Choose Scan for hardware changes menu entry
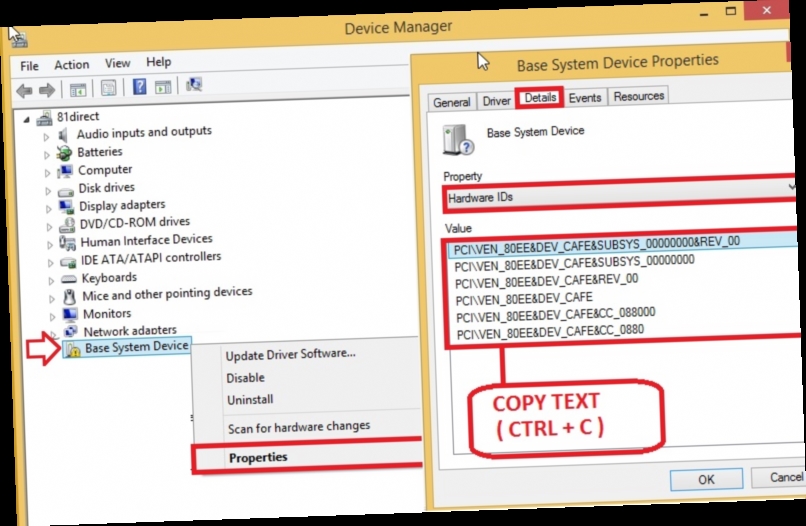Viewport: 806px width, 526px height. [299, 427]
